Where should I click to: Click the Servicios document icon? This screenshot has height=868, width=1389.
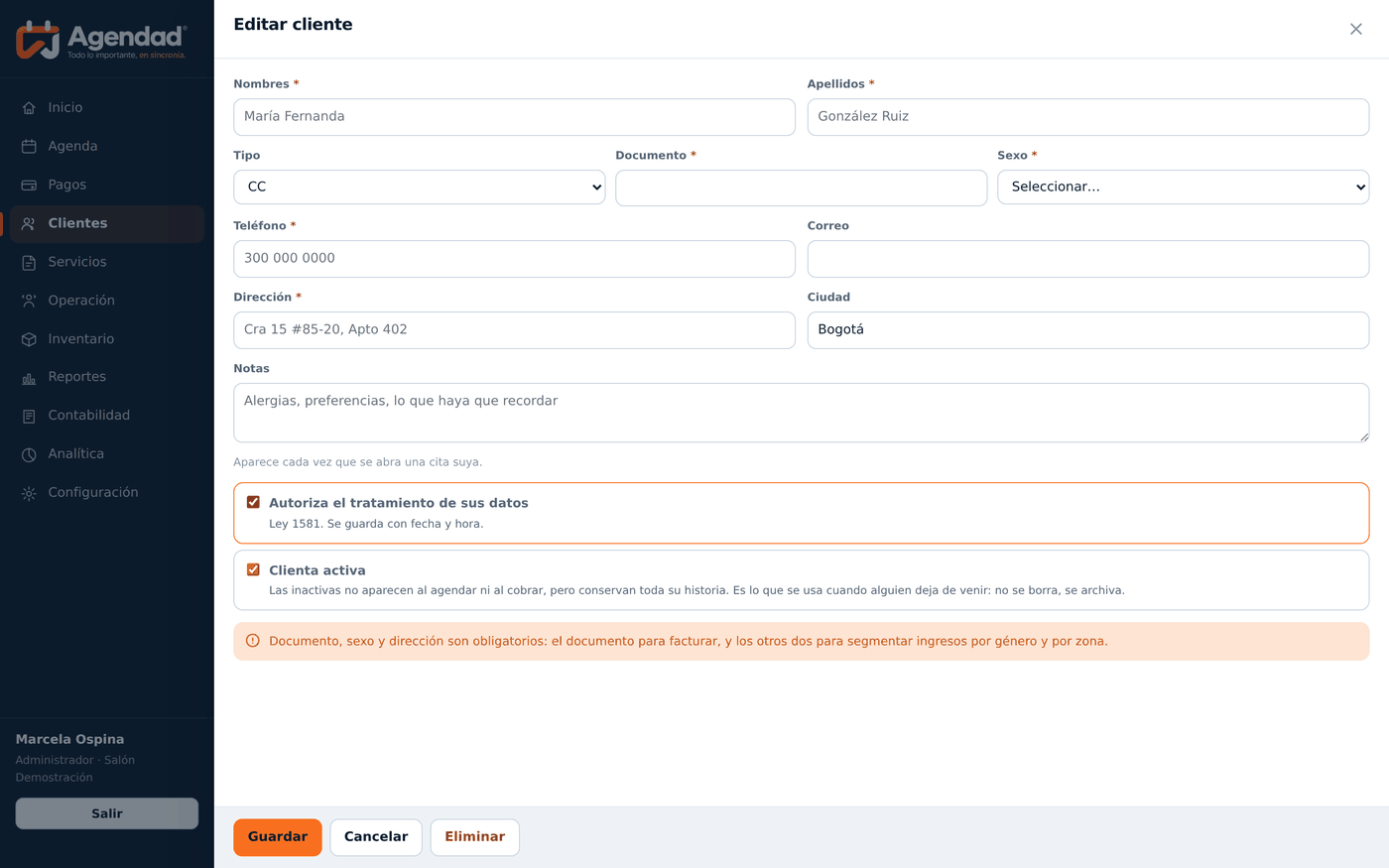coord(29,263)
